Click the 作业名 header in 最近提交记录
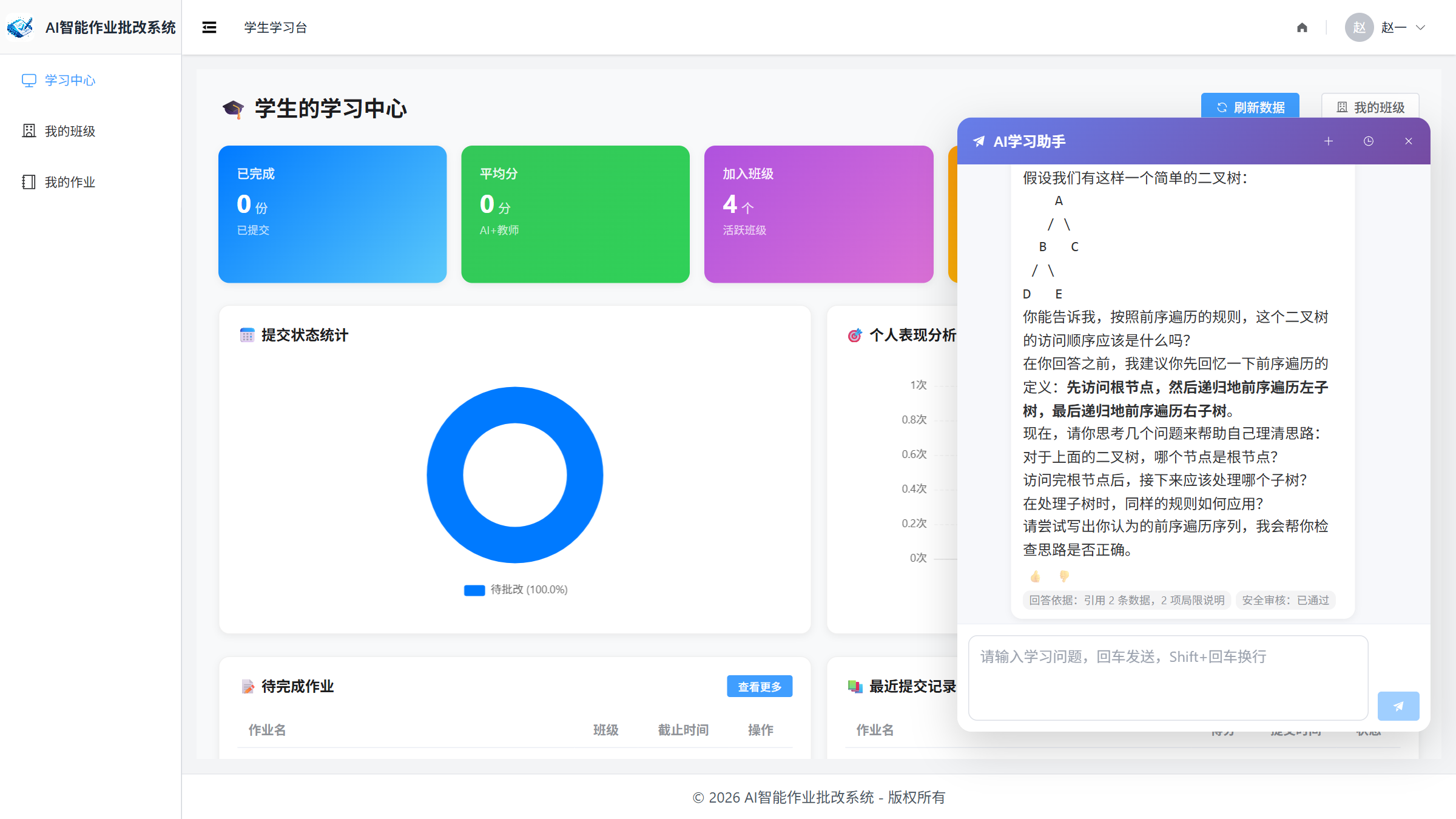Viewport: 1456px width, 819px height. click(875, 730)
